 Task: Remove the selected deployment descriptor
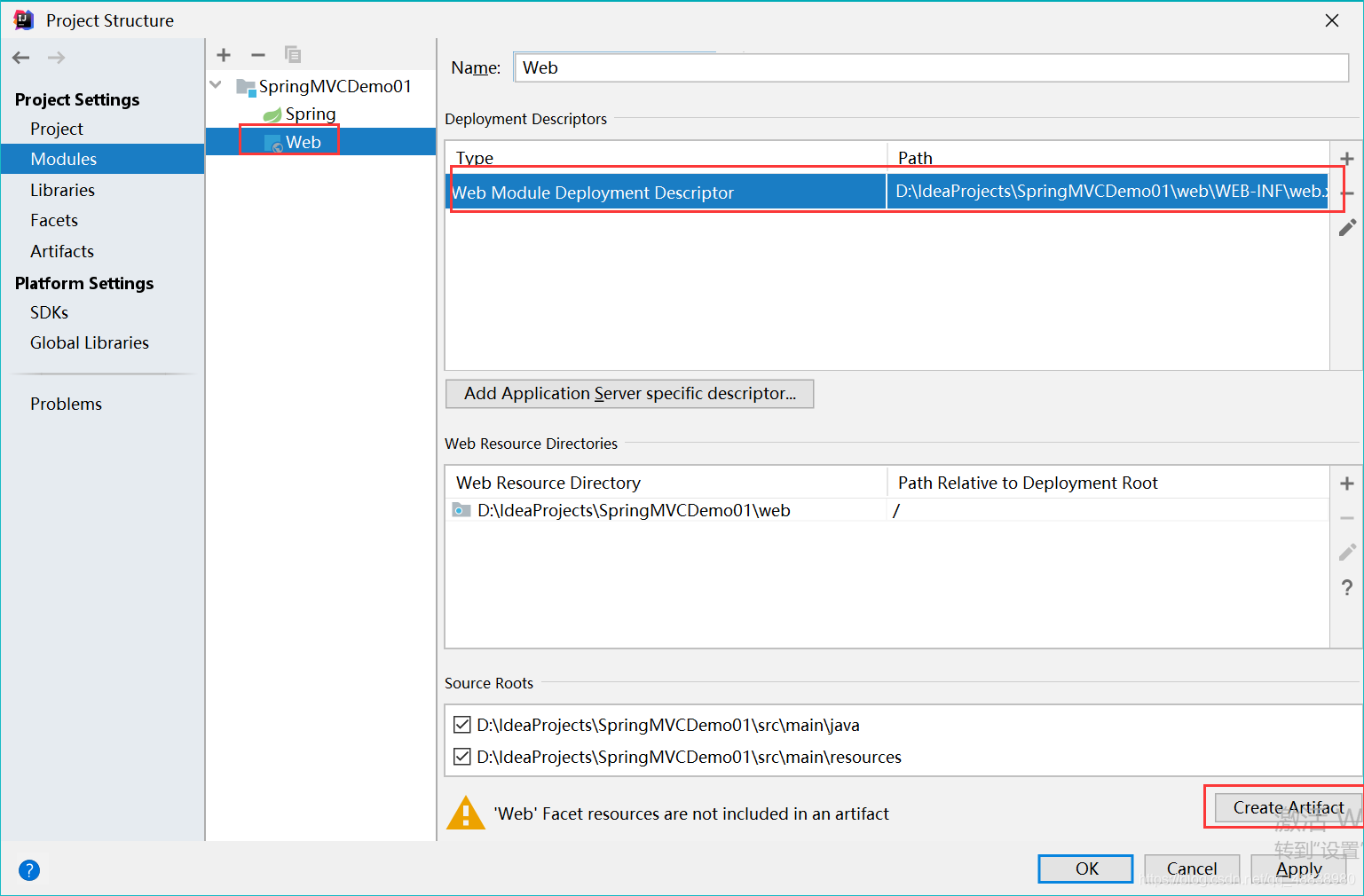coord(1346,193)
